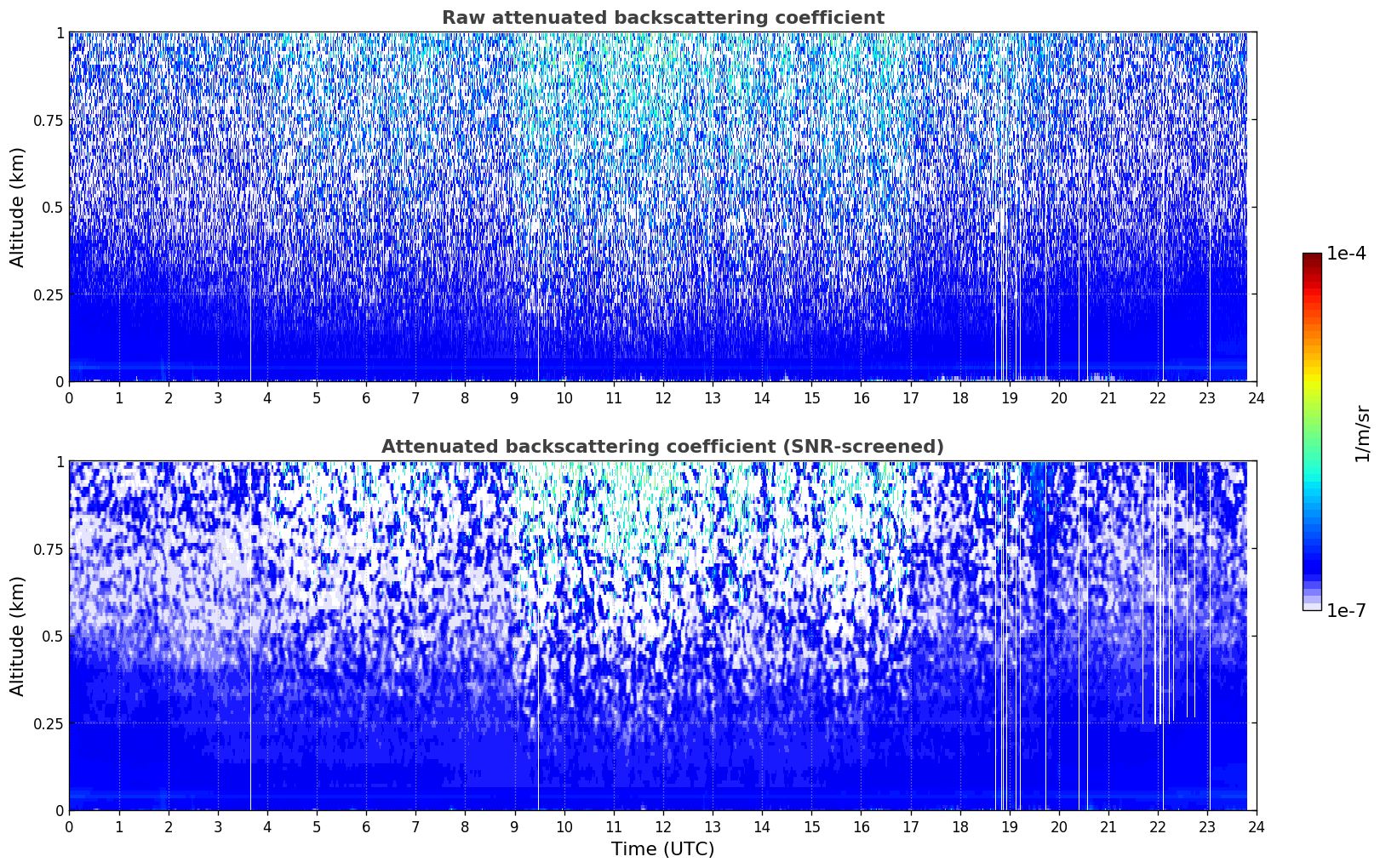The image size is (1380, 868).
Task: Click the "Attenuated backscattering coefficient (SNR-screened)" title
Action: coord(662,447)
